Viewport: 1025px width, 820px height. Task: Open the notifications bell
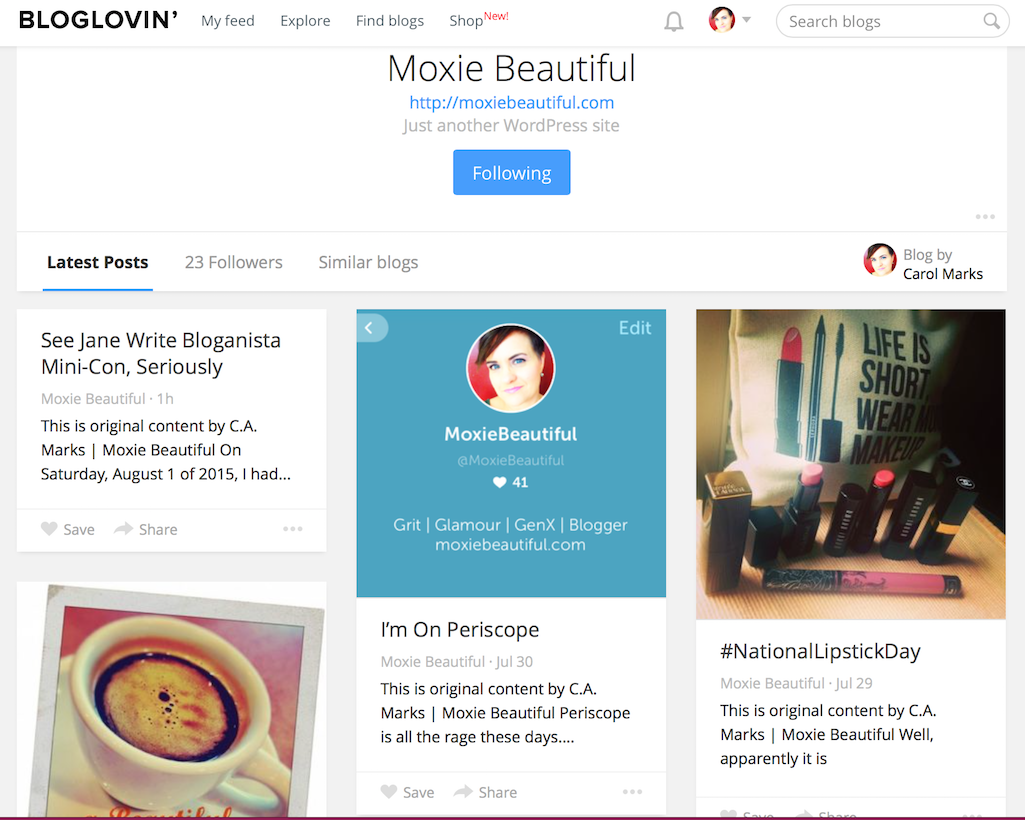pyautogui.click(x=673, y=22)
